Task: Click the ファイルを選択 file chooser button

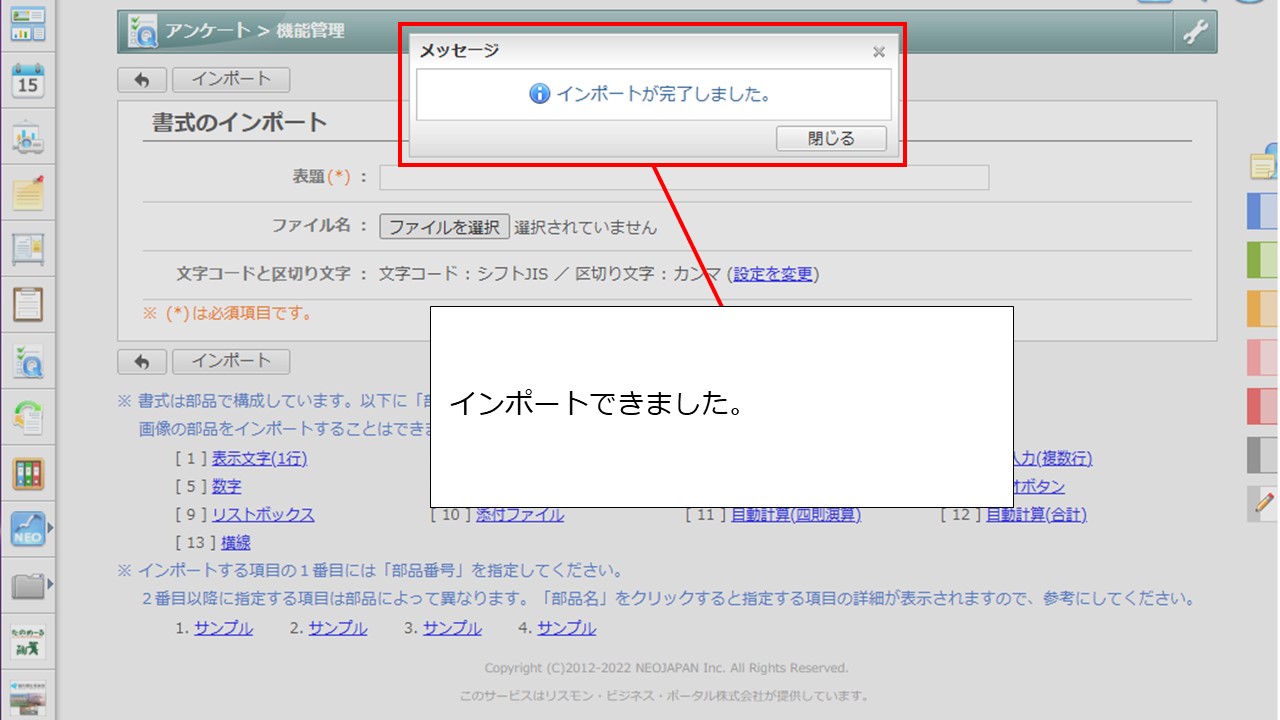Action: (x=444, y=227)
